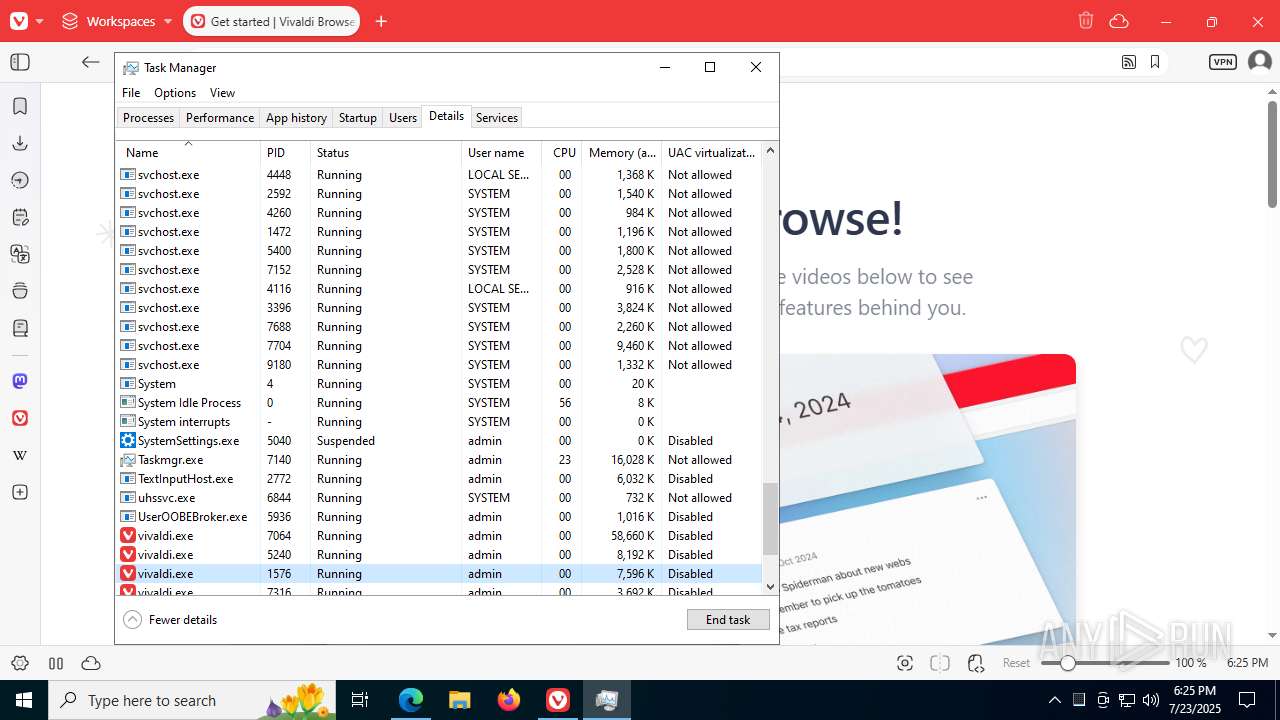The width and height of the screenshot is (1280, 720).
Task: Switch to the App history tab
Action: (296, 118)
